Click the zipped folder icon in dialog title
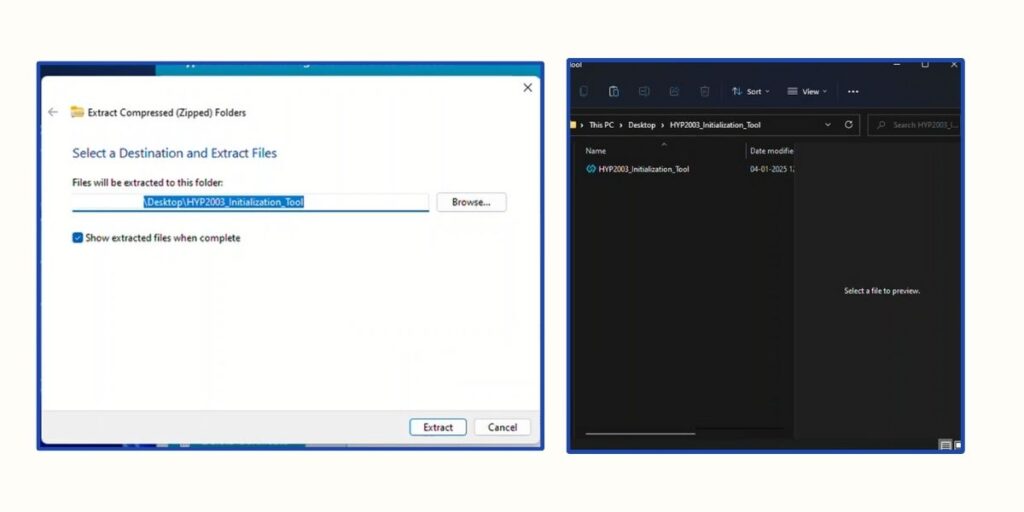 pos(77,112)
